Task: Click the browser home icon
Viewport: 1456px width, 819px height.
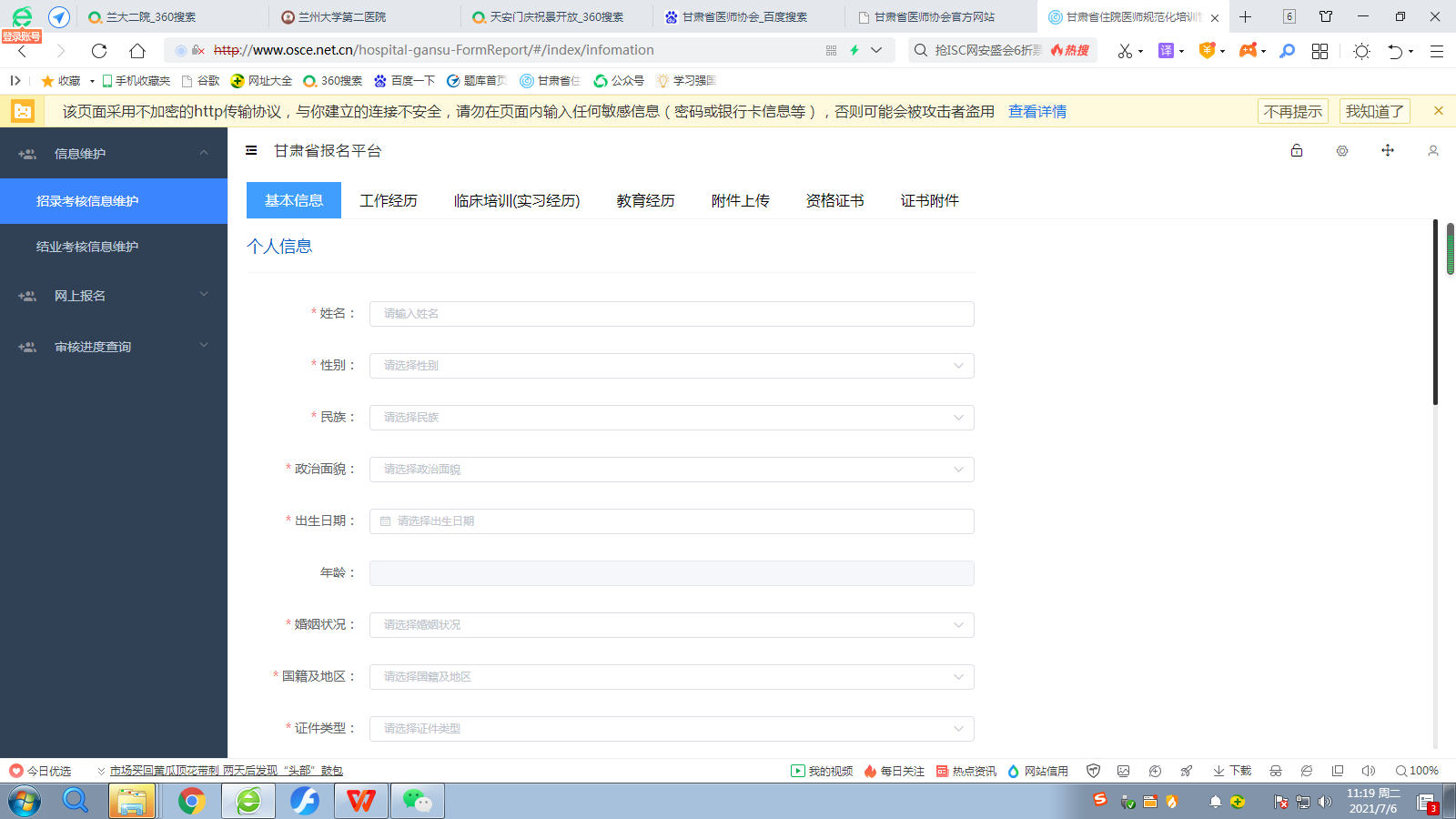Action: coord(137,51)
